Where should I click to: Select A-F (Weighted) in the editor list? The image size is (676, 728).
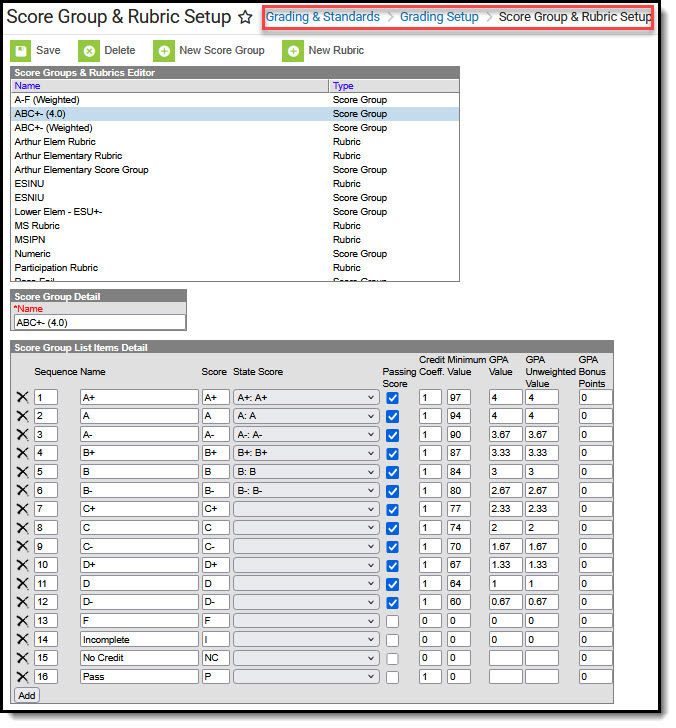[x=235, y=100]
